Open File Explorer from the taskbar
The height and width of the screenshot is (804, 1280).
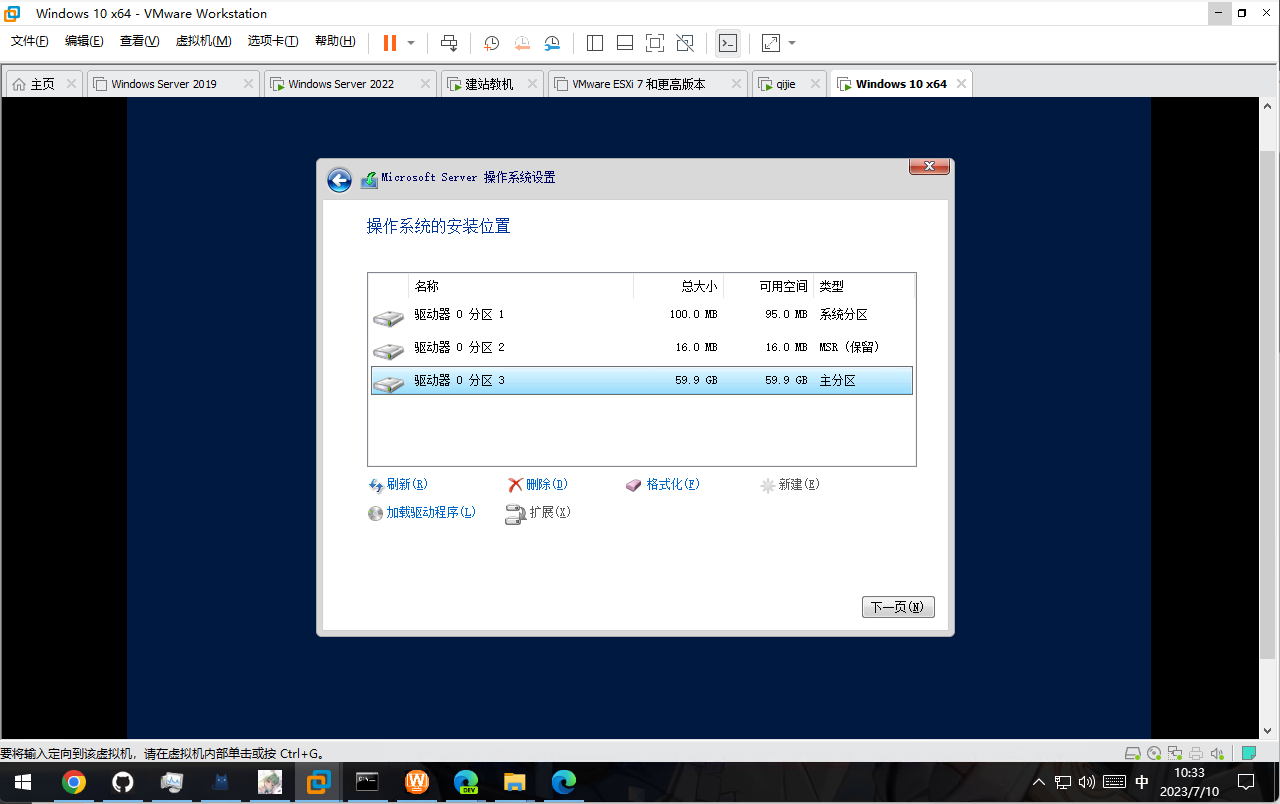pyautogui.click(x=514, y=783)
